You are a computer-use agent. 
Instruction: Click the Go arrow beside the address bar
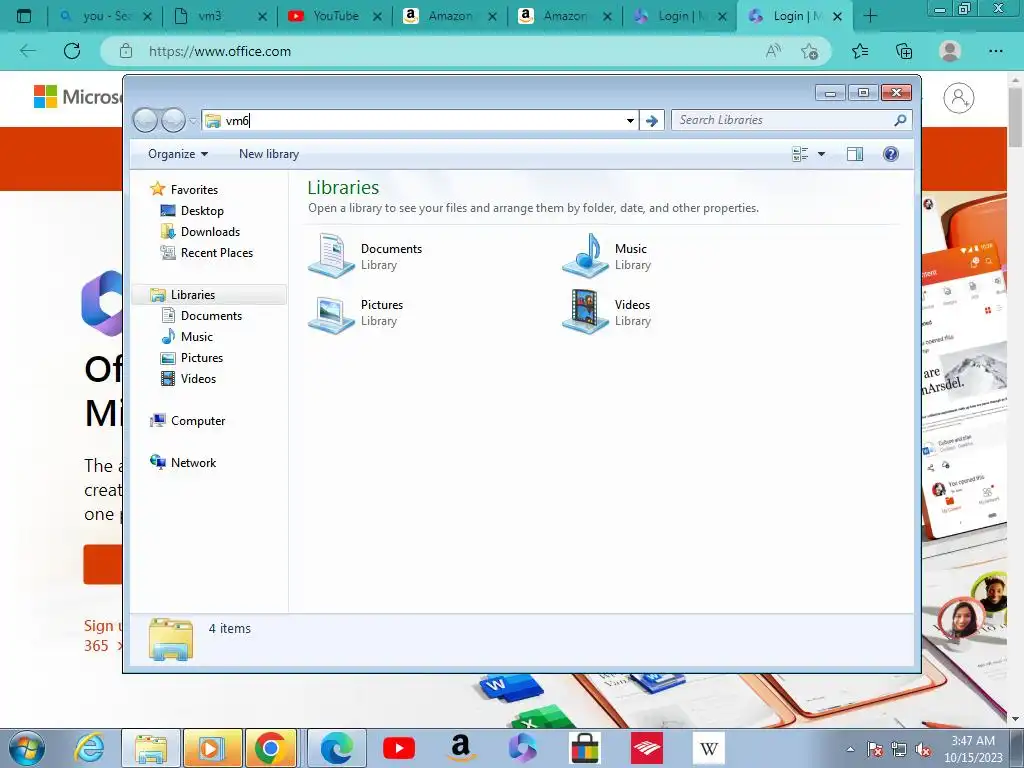pos(652,120)
